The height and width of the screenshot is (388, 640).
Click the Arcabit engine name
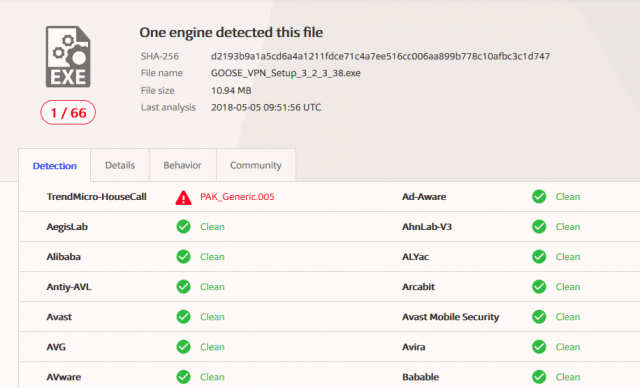click(x=418, y=287)
